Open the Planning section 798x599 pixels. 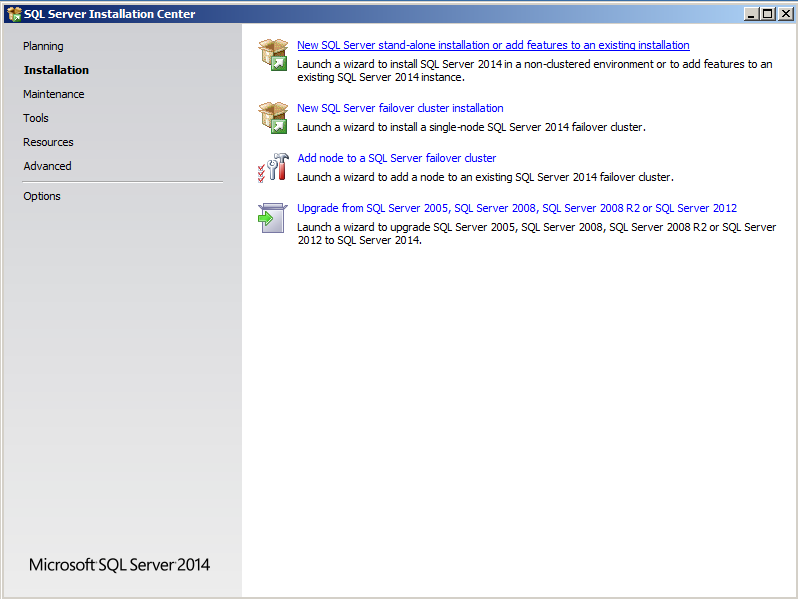(43, 46)
